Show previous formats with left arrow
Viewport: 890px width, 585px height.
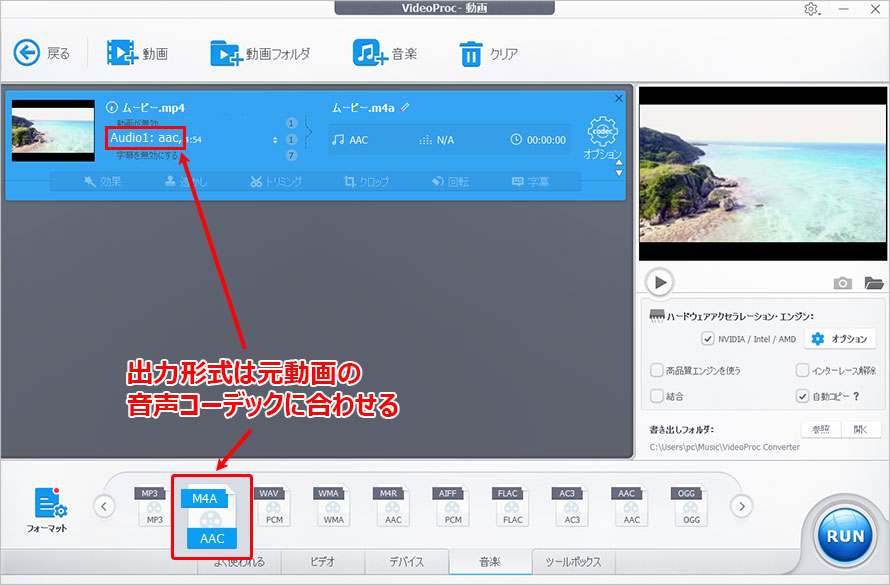point(104,506)
